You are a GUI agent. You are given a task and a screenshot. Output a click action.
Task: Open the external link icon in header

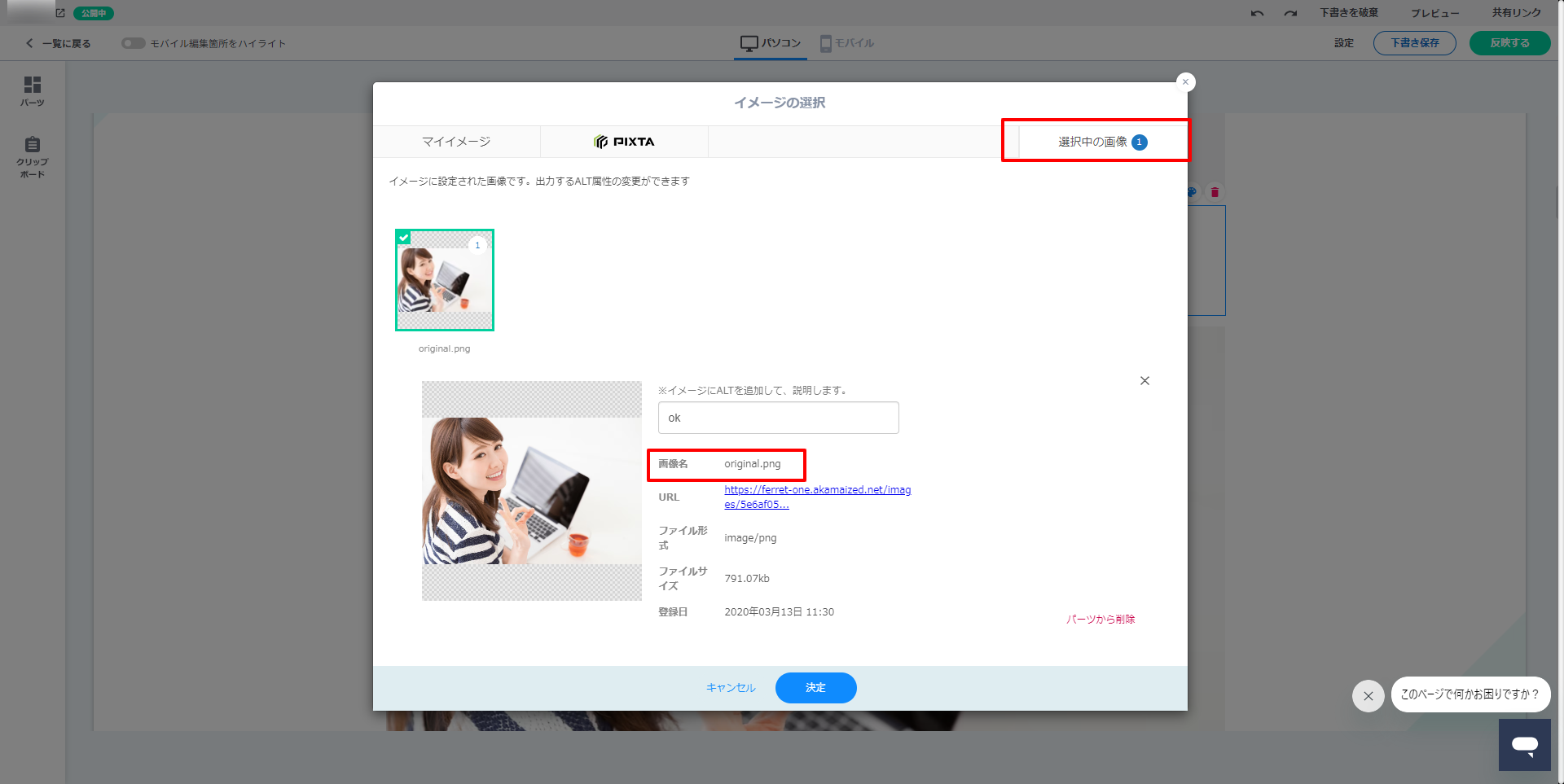60,13
